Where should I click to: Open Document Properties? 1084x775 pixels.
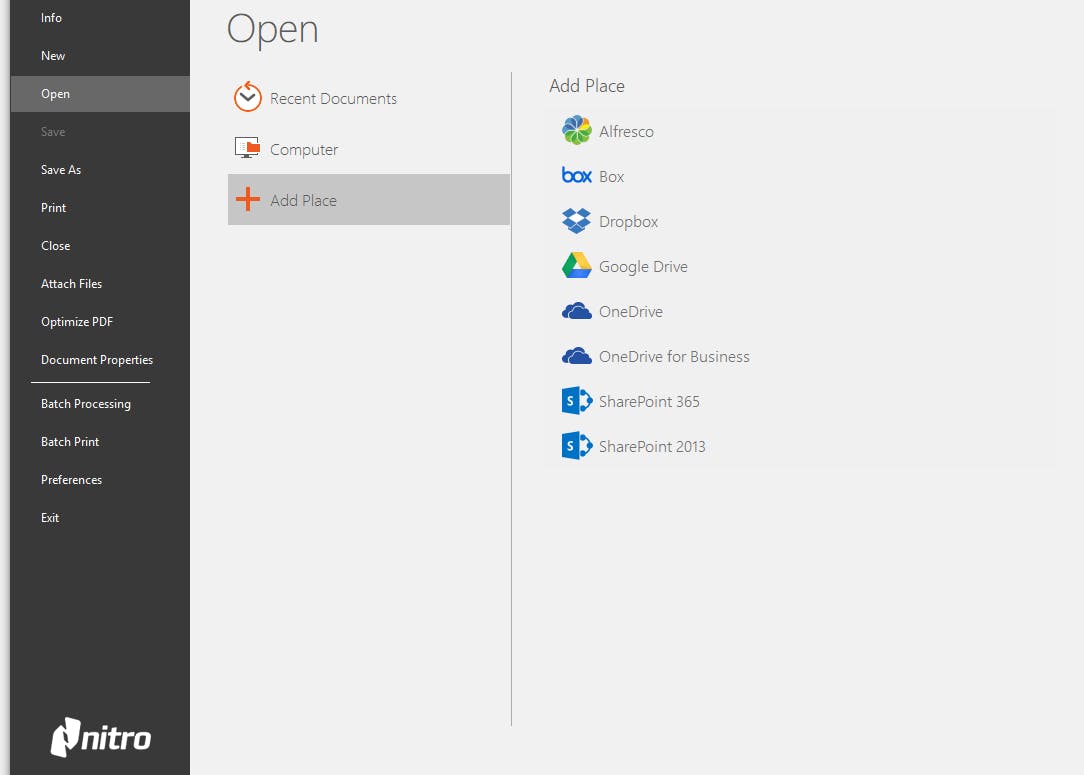(x=97, y=360)
